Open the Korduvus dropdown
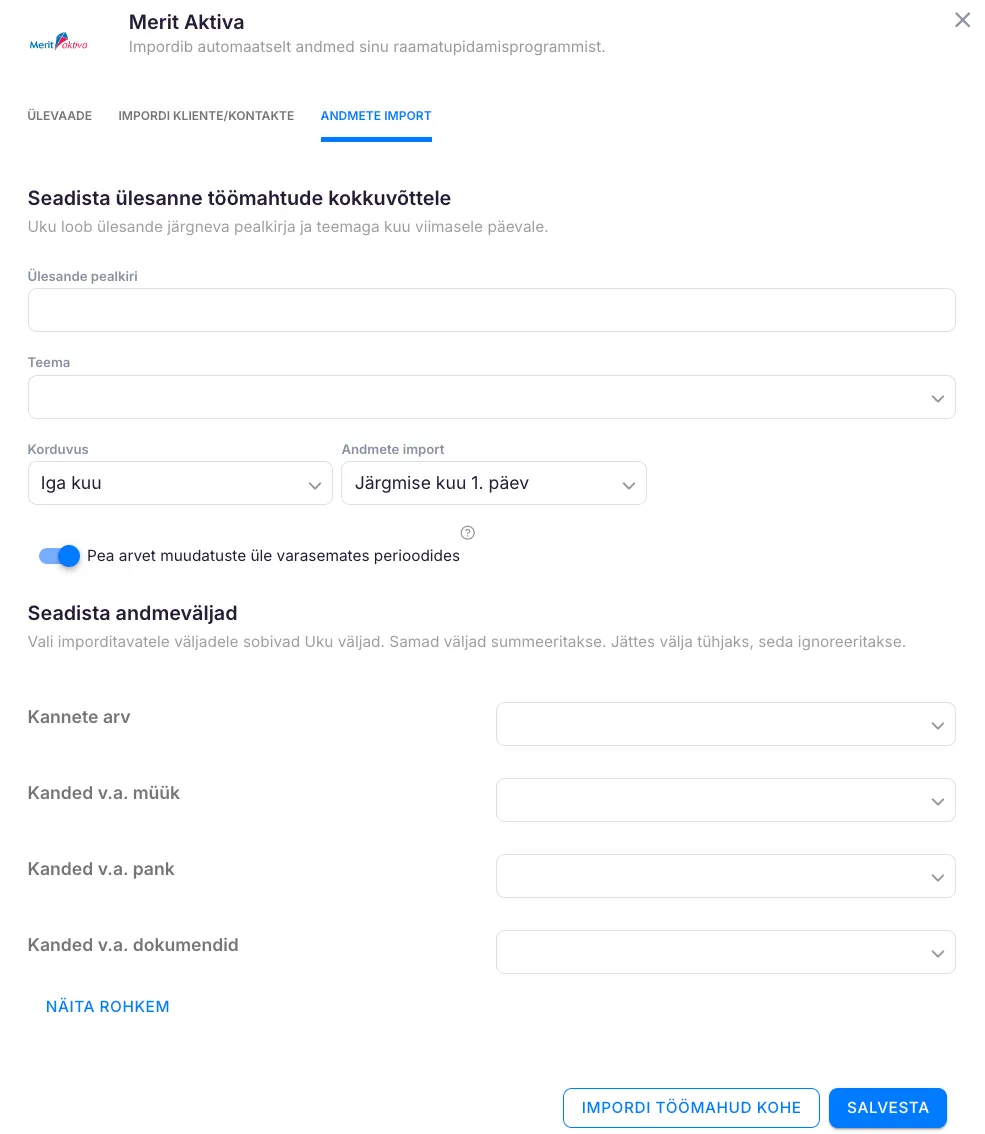This screenshot has height=1134, width=985. [x=180, y=483]
